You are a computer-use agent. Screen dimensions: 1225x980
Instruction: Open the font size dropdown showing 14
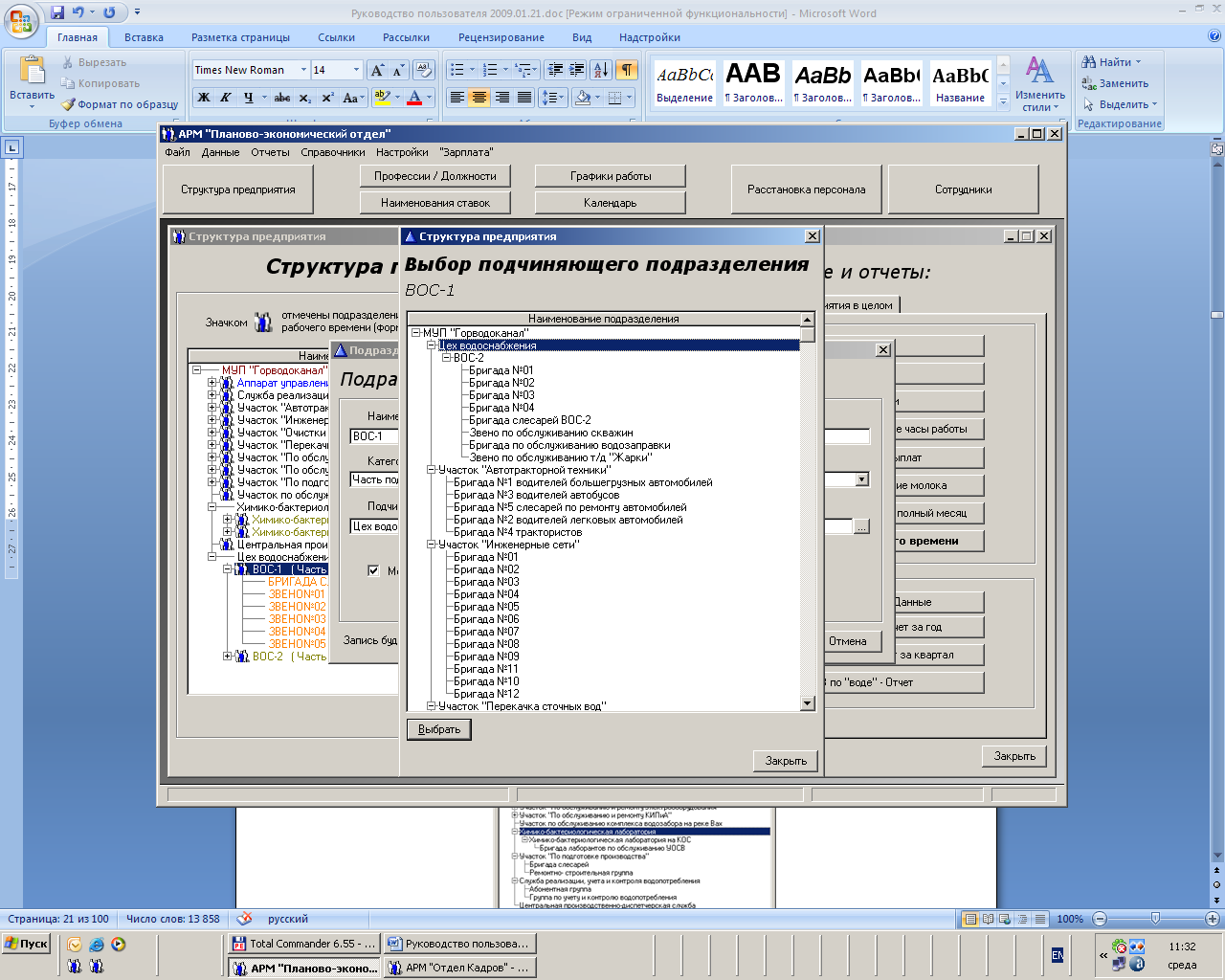coord(356,70)
